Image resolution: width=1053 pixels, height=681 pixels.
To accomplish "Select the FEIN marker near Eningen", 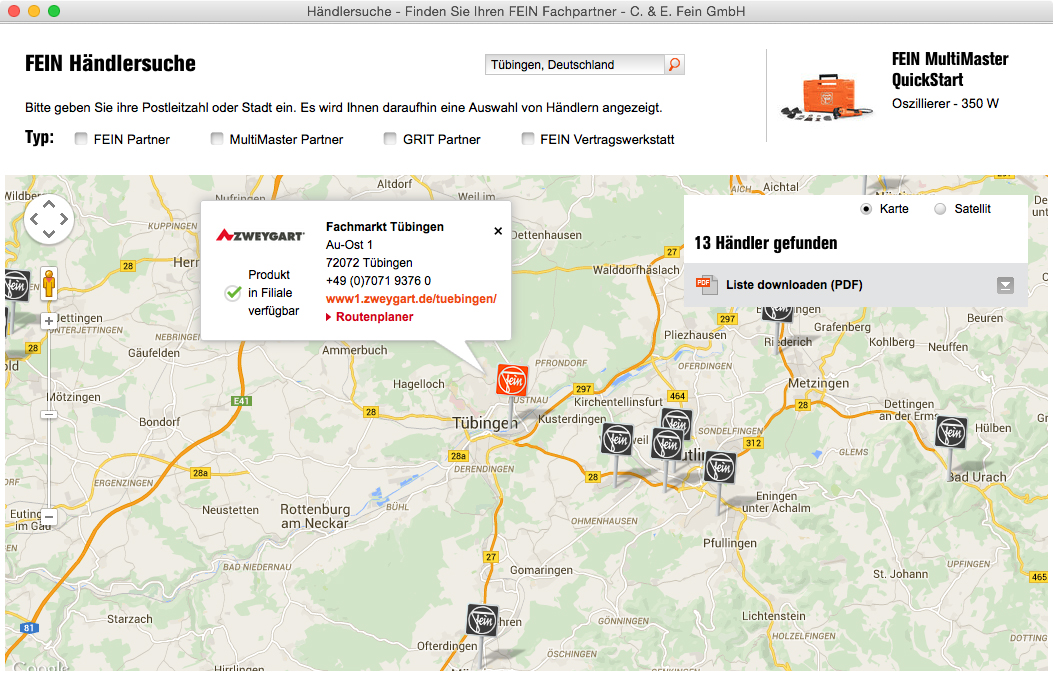I will pos(720,467).
